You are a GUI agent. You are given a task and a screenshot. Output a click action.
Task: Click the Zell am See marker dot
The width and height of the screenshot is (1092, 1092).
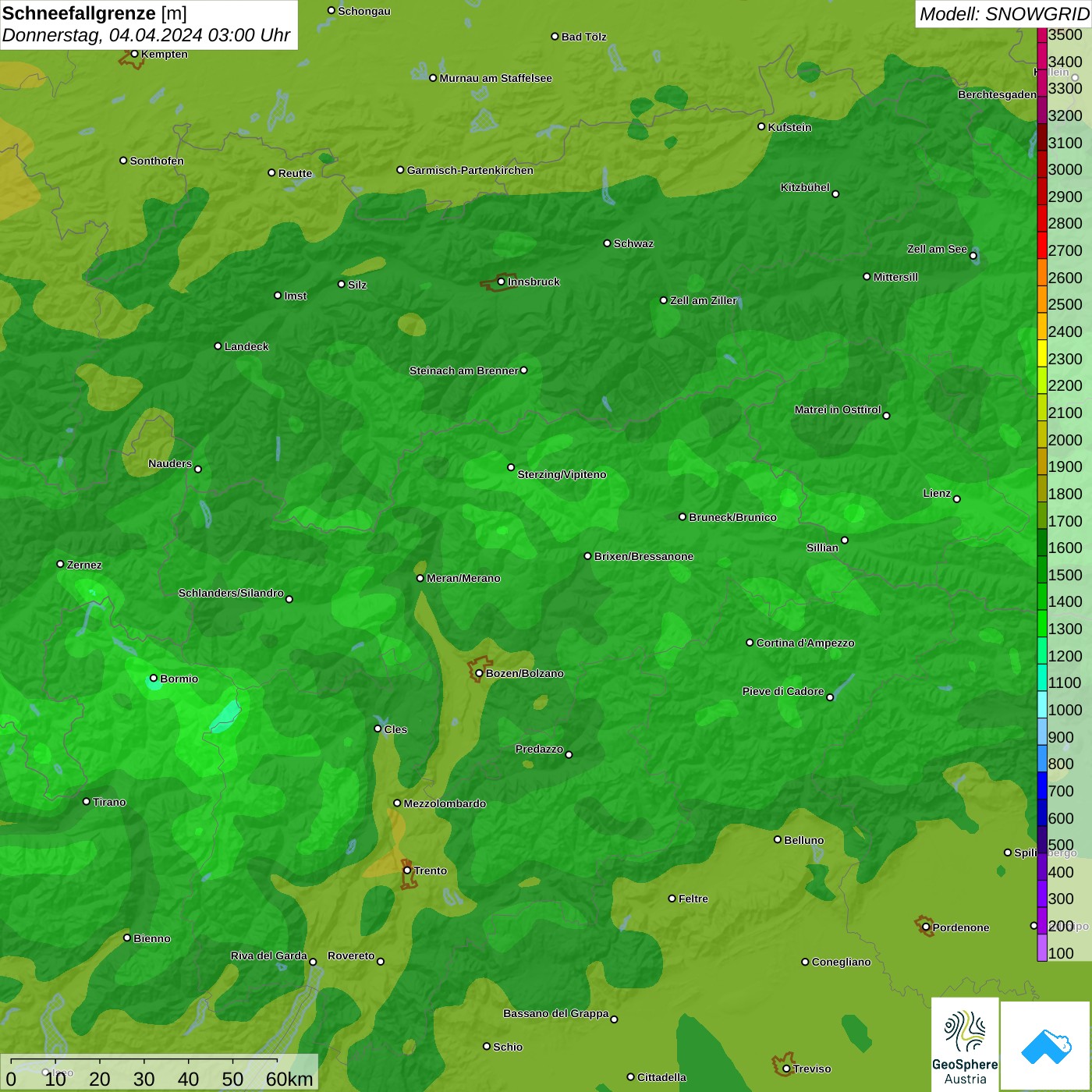tap(973, 255)
